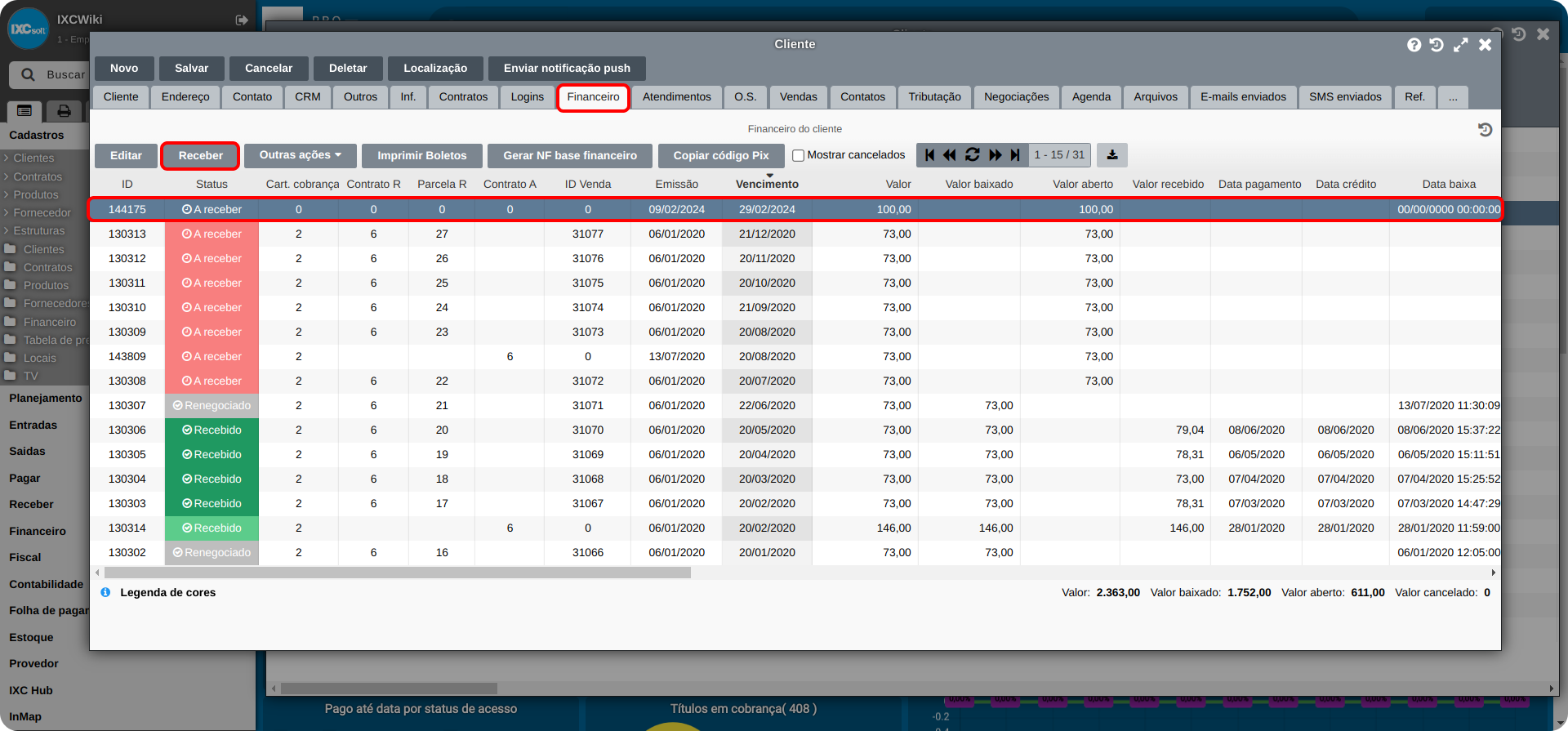
Task: Open the Contabilidade sidebar menu
Action: [46, 584]
